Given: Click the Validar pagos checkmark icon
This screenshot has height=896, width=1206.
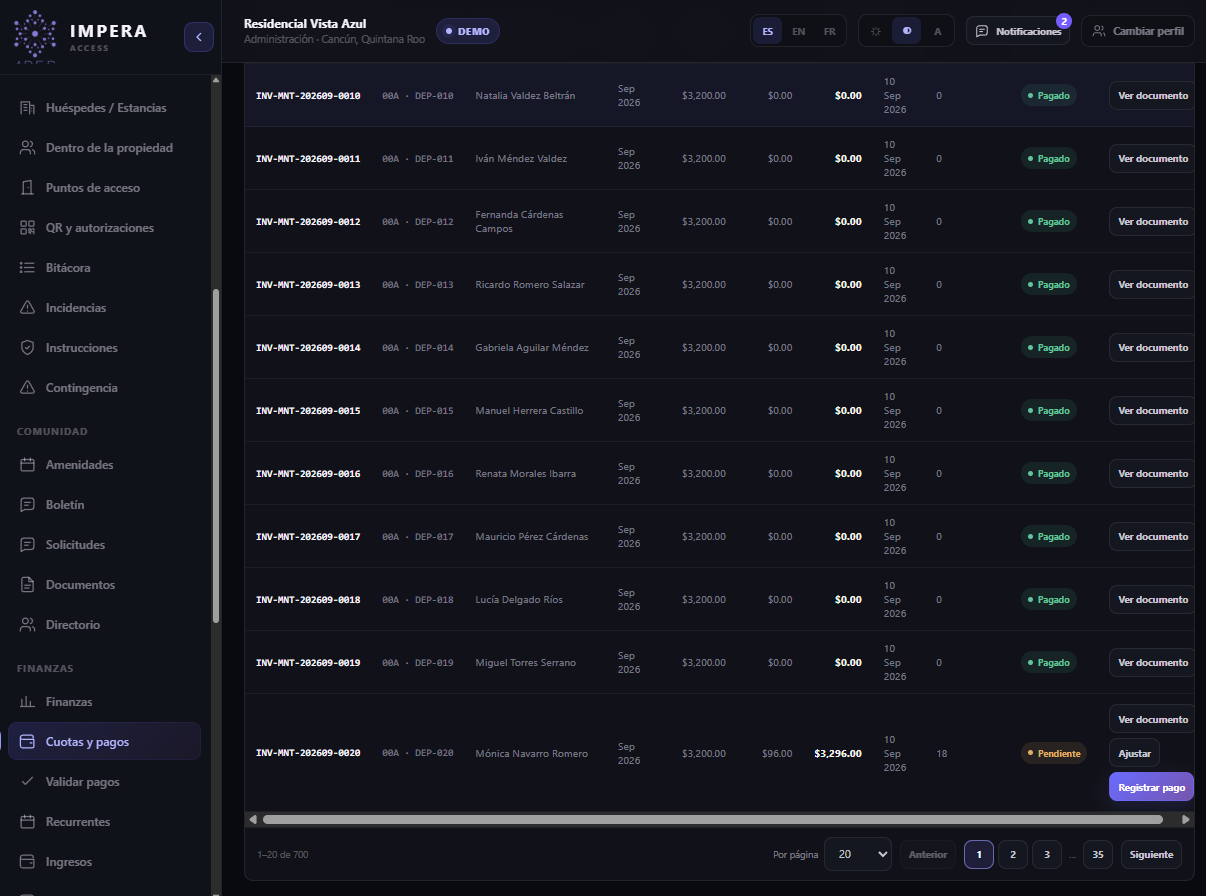Looking at the screenshot, I should click(27, 782).
